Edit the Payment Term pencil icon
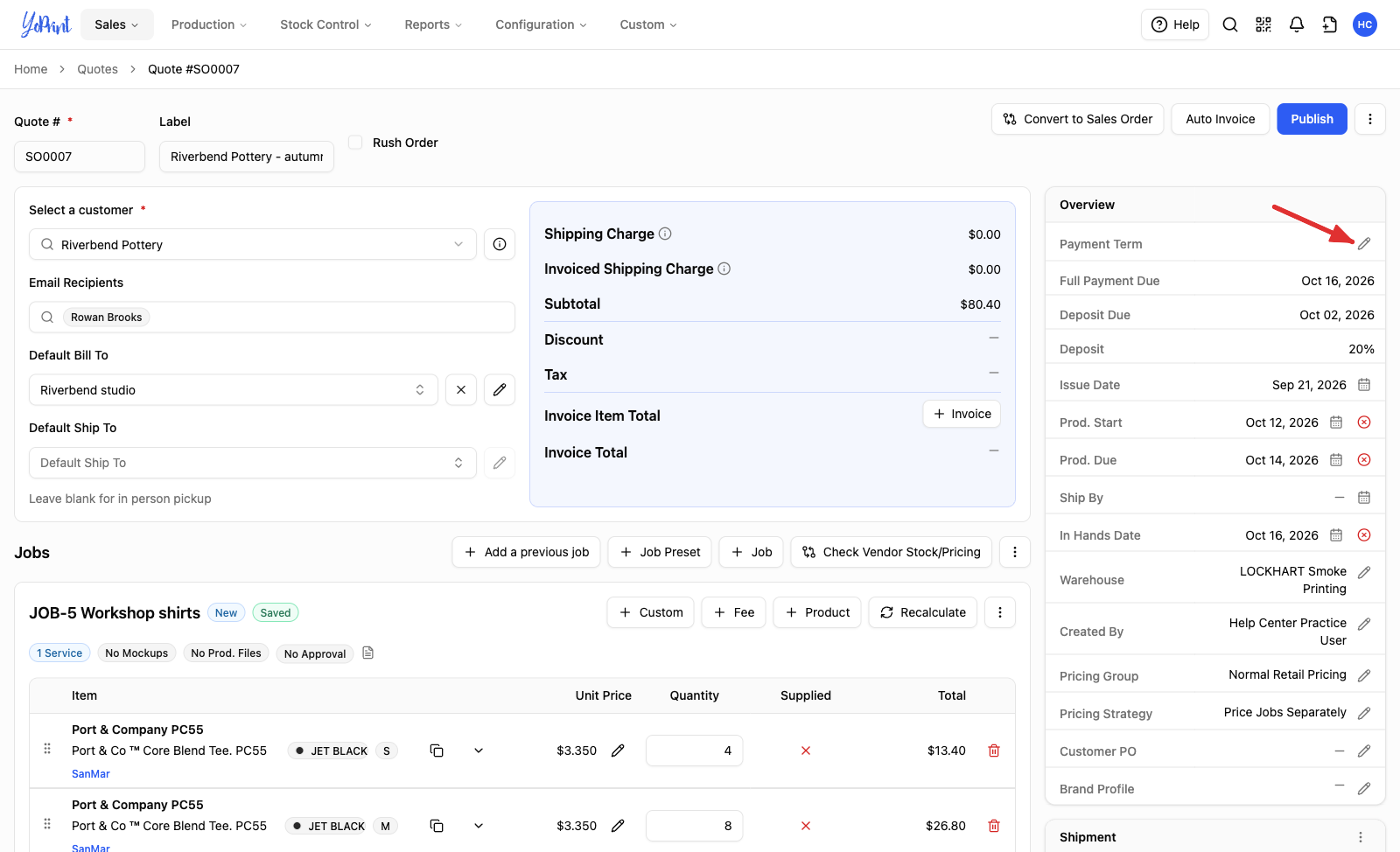 (1364, 244)
